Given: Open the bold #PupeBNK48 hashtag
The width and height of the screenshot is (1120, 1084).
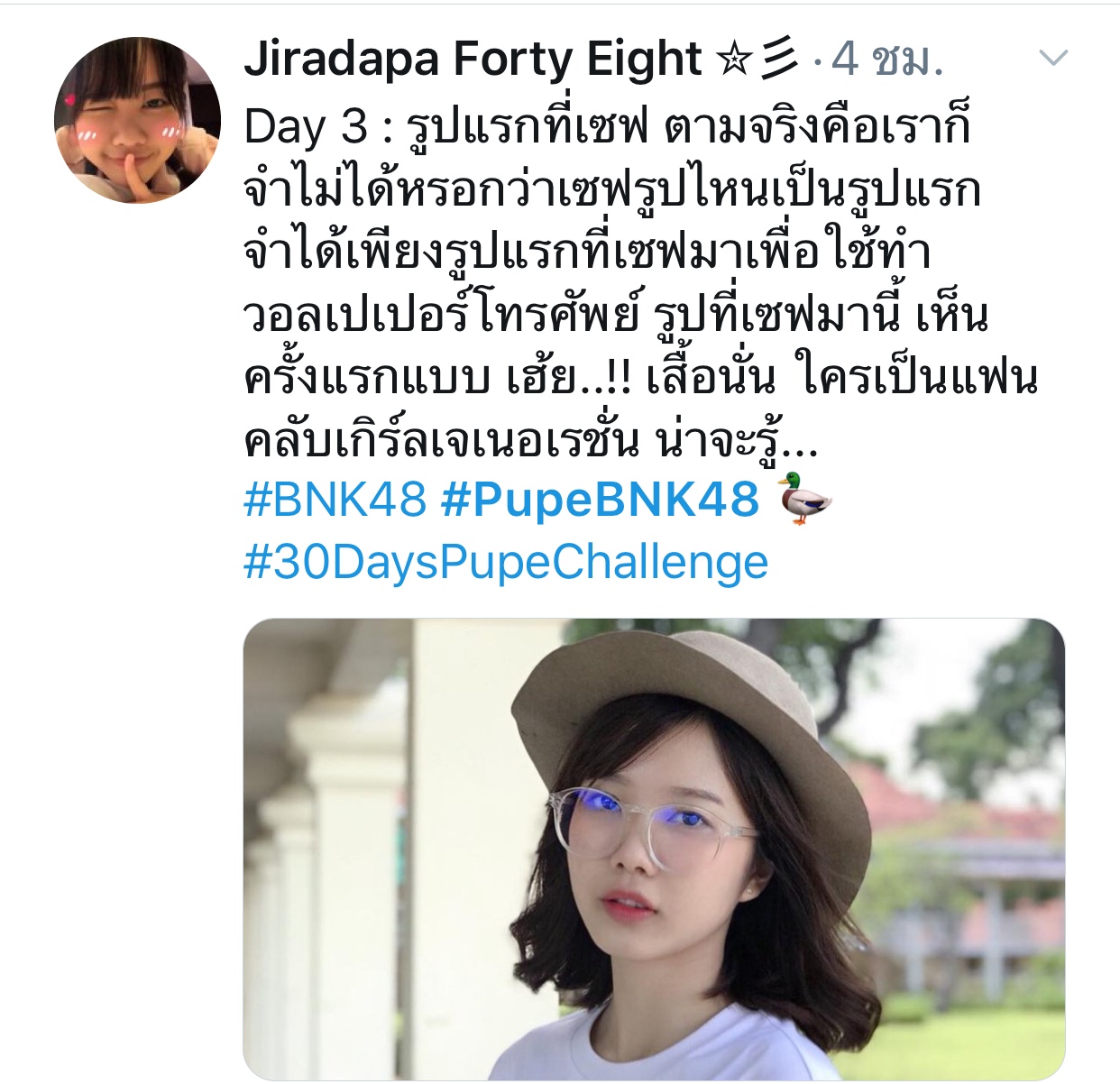Looking at the screenshot, I should pyautogui.click(x=600, y=499).
